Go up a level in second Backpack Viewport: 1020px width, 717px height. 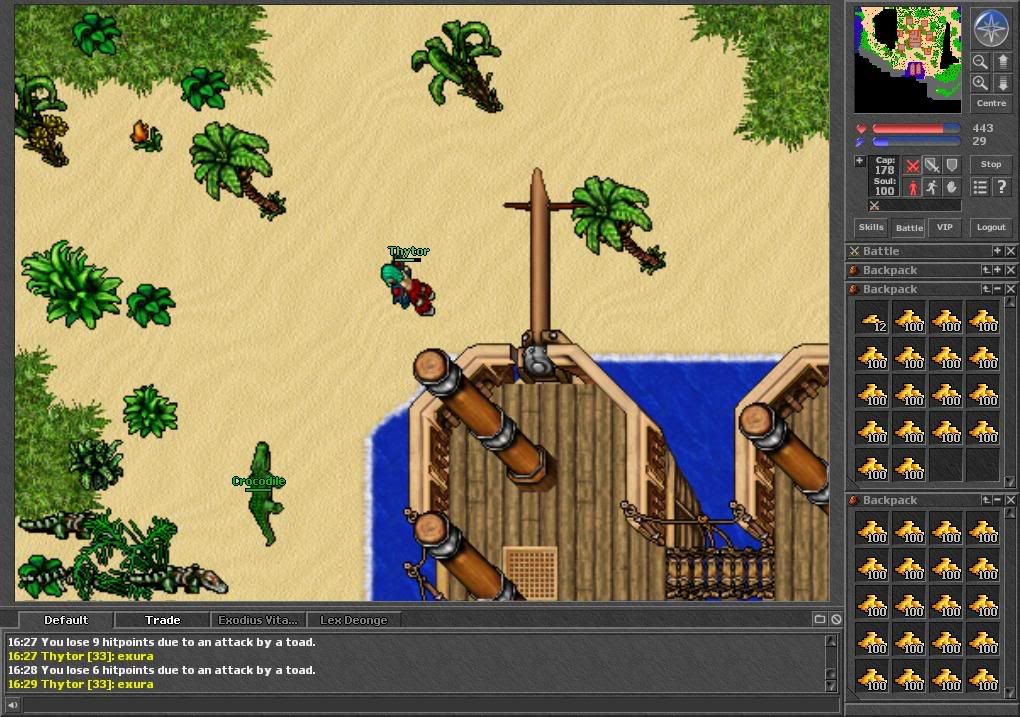(987, 289)
